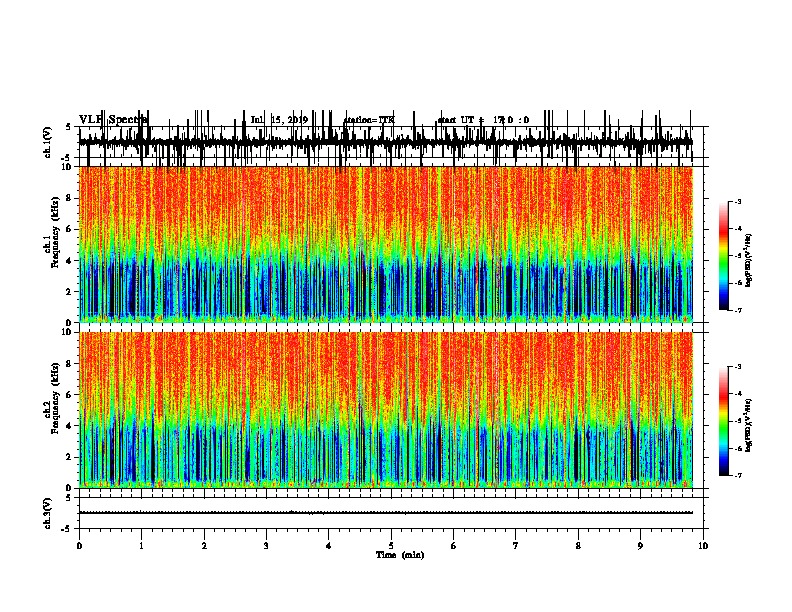
Task: Click the ch.1 voltage waveform plot
Action: click(x=386, y=142)
